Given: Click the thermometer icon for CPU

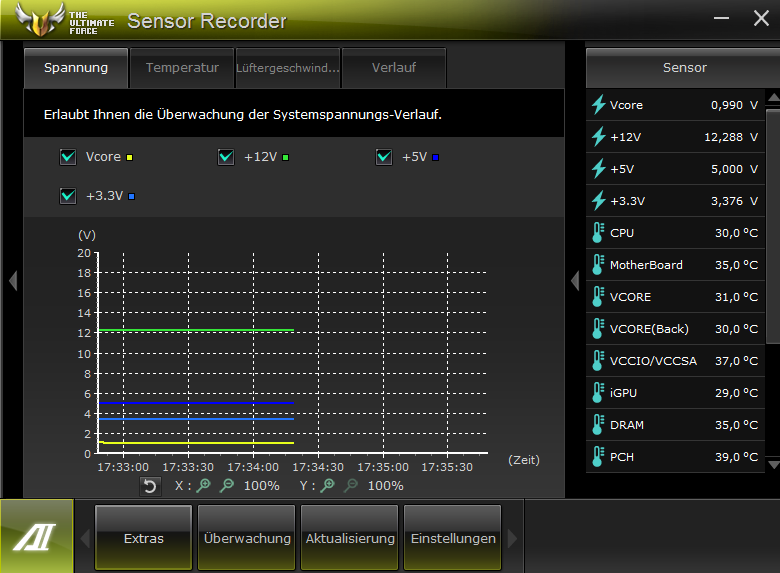Looking at the screenshot, I should (x=598, y=233).
